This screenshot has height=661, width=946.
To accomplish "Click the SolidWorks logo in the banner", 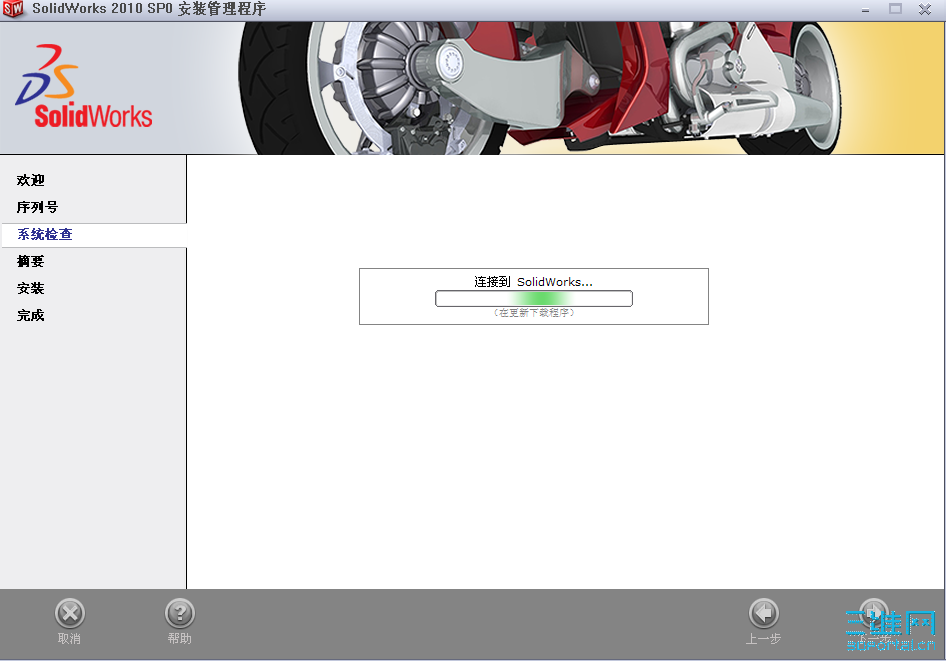I will click(x=84, y=86).
